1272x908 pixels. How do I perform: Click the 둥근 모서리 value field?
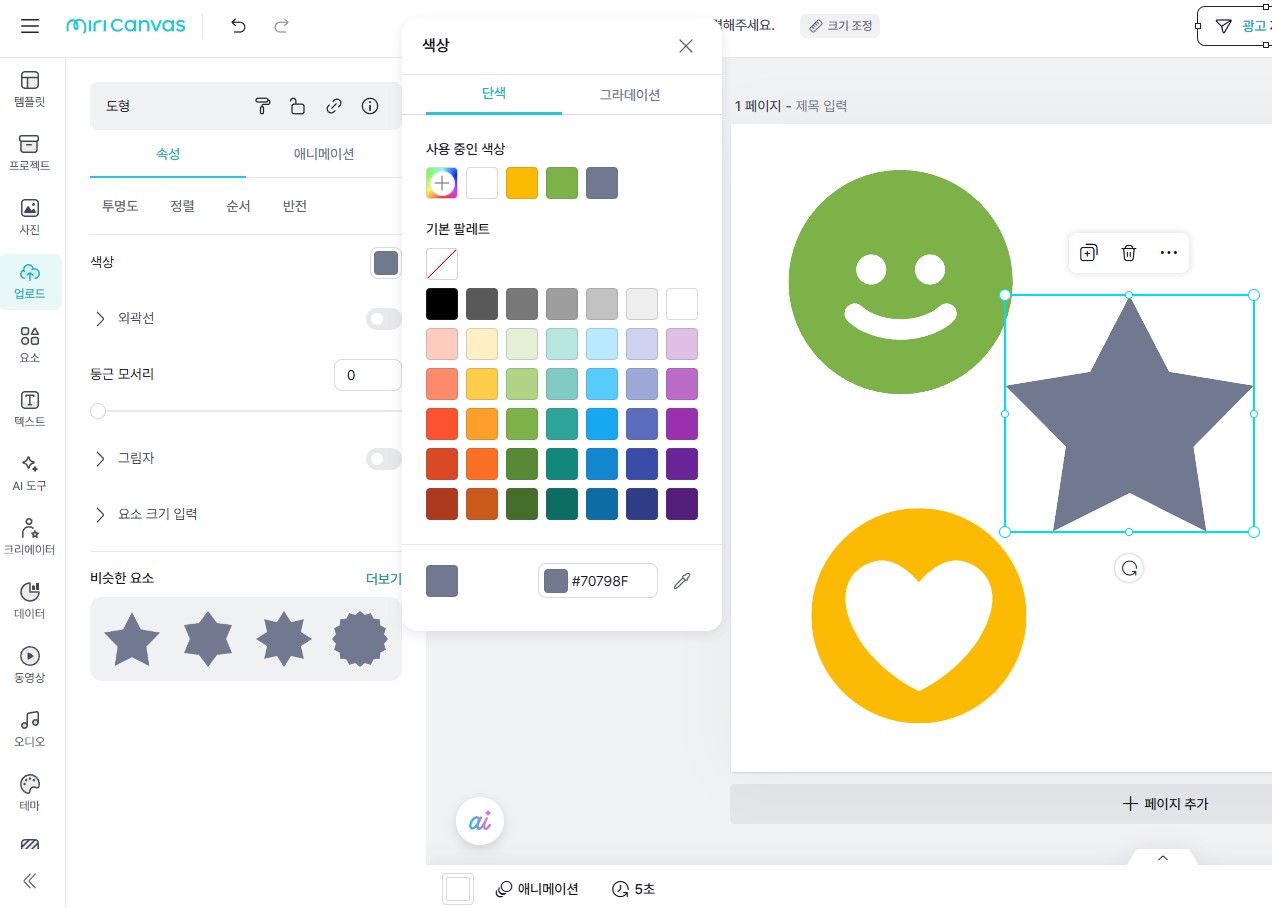click(x=368, y=375)
